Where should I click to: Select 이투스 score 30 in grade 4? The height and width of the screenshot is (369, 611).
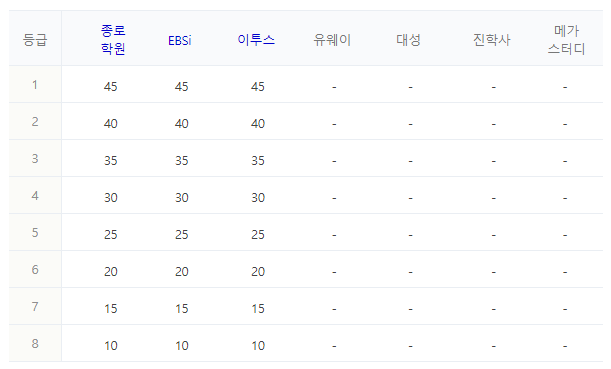(x=258, y=198)
